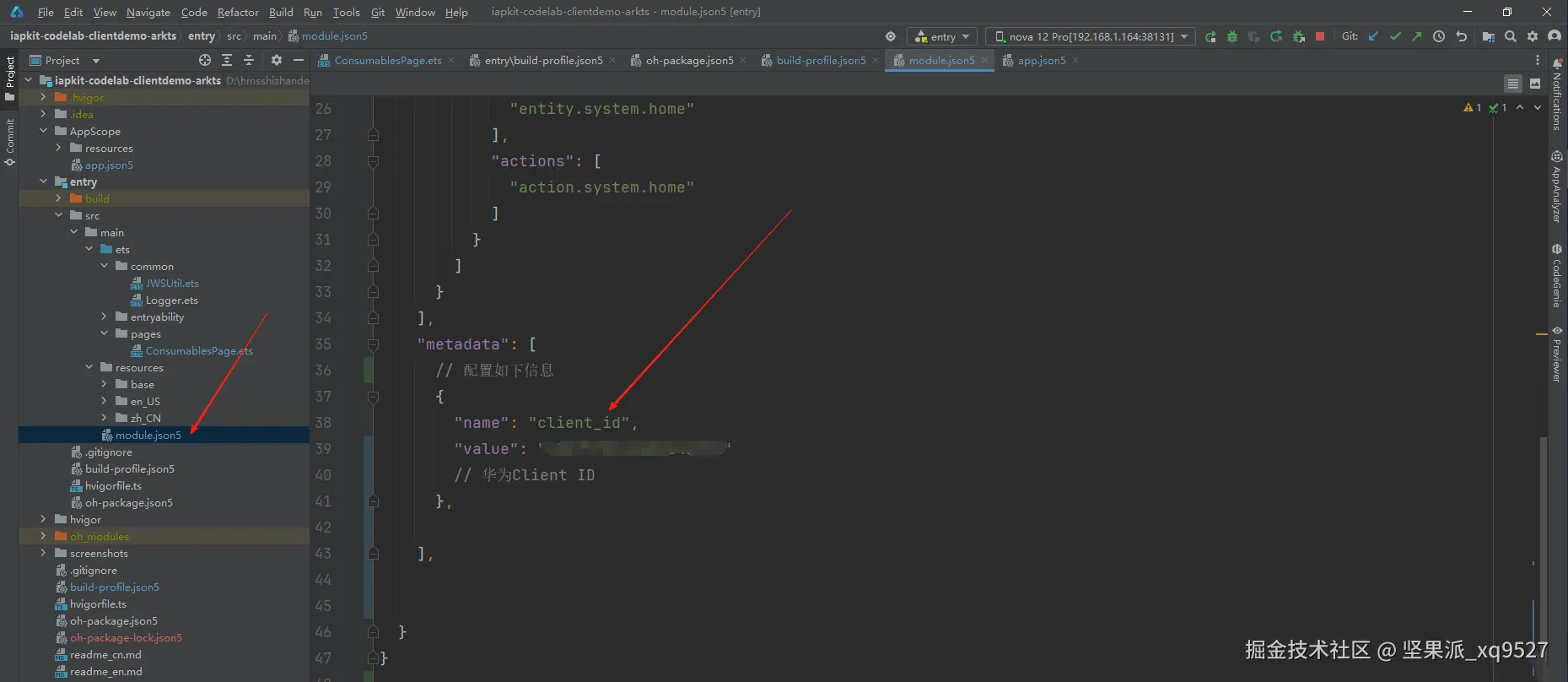The image size is (1568, 682).
Task: Click the Search Everywhere magnifier icon
Action: [1511, 36]
